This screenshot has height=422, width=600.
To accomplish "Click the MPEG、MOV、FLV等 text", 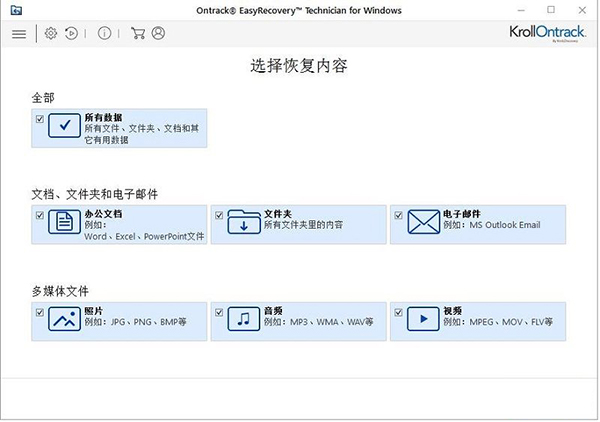I will [x=511, y=322].
